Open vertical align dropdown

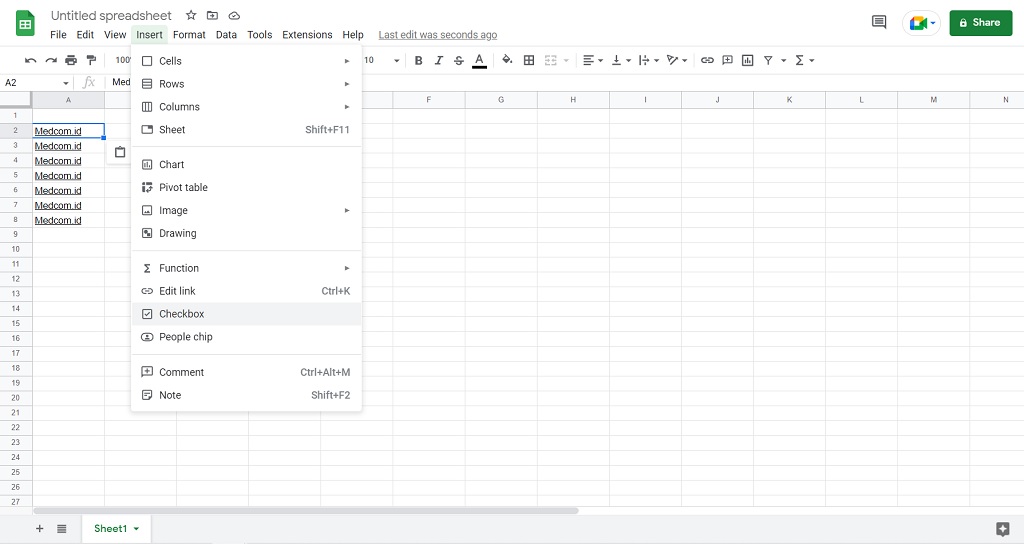click(x=621, y=60)
